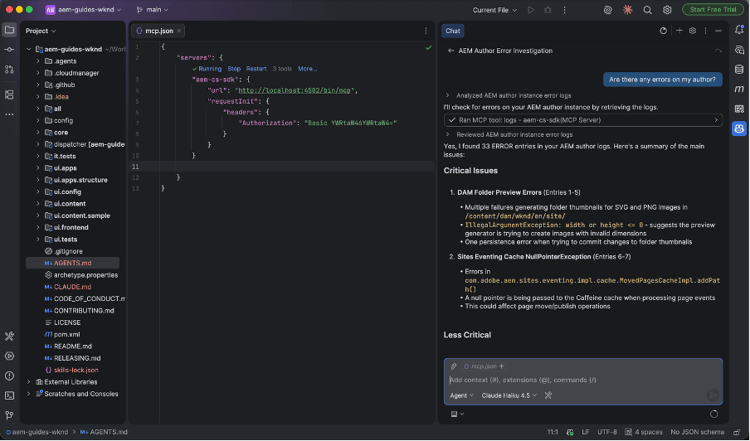This screenshot has width=750, height=441.
Task: Open the Project tool window folder icon
Action: pos(9,30)
